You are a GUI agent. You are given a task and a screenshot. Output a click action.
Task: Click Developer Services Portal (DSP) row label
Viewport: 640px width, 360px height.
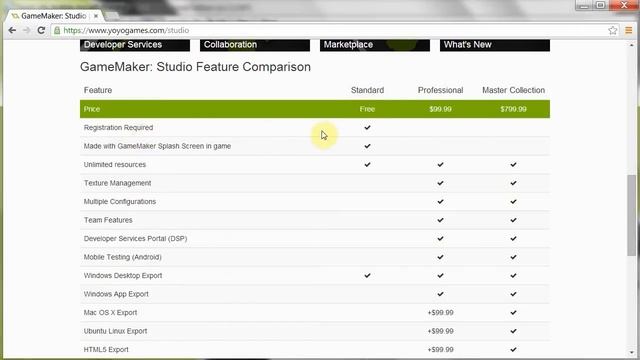pyautogui.click(x=136, y=239)
